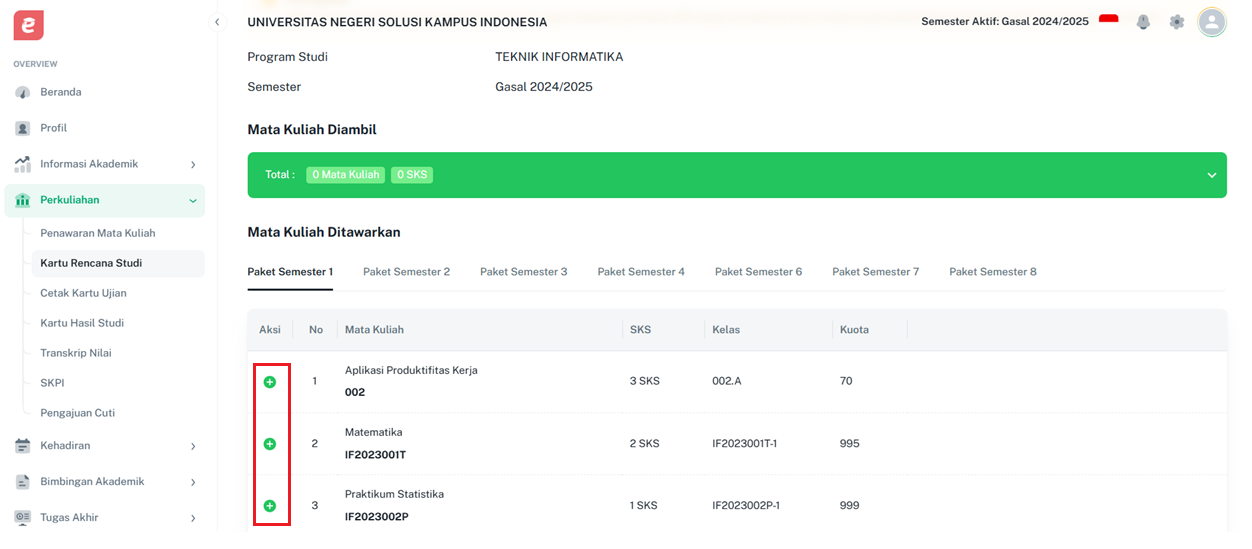Open the SKPI page
1252x549 pixels.
point(52,383)
